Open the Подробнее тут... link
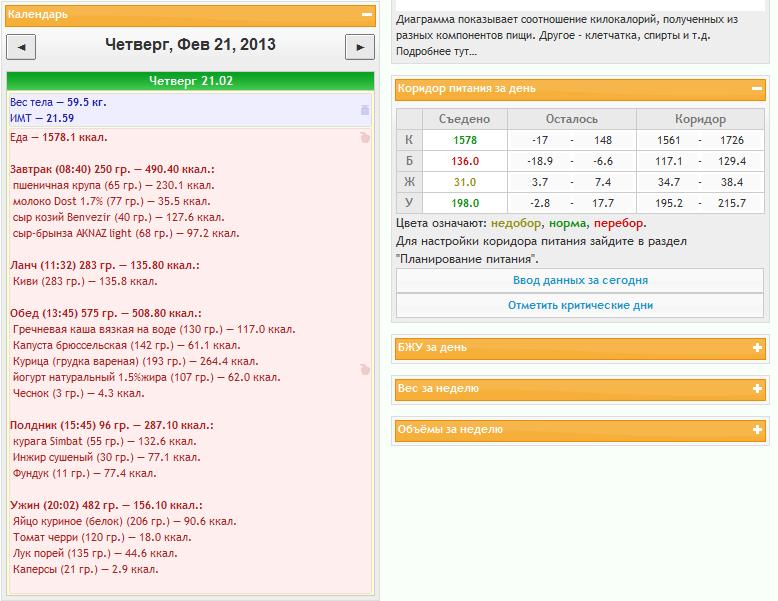 click(436, 52)
